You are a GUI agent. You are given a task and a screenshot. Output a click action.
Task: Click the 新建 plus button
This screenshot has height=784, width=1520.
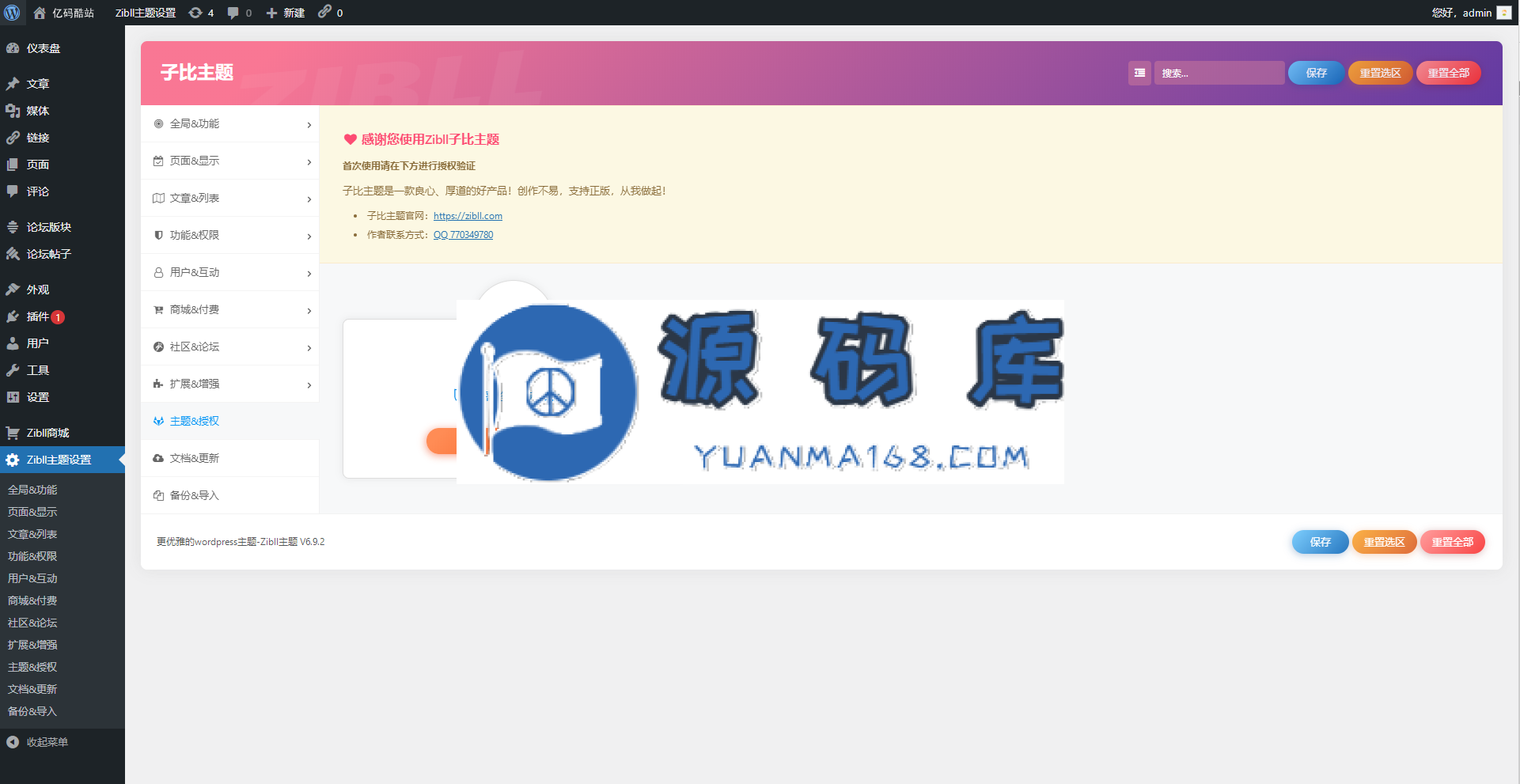(286, 13)
